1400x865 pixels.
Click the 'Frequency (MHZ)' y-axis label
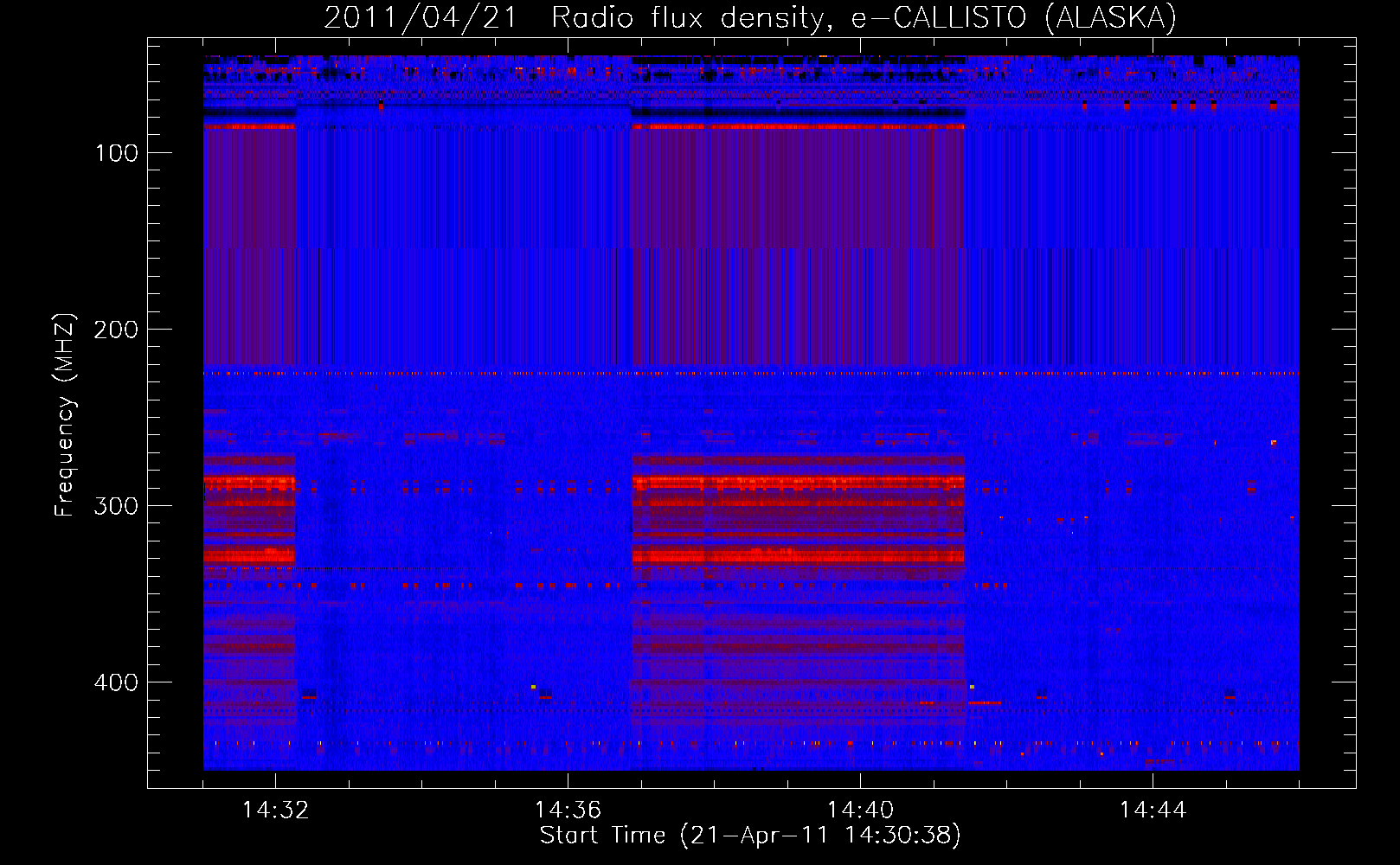click(x=65, y=415)
